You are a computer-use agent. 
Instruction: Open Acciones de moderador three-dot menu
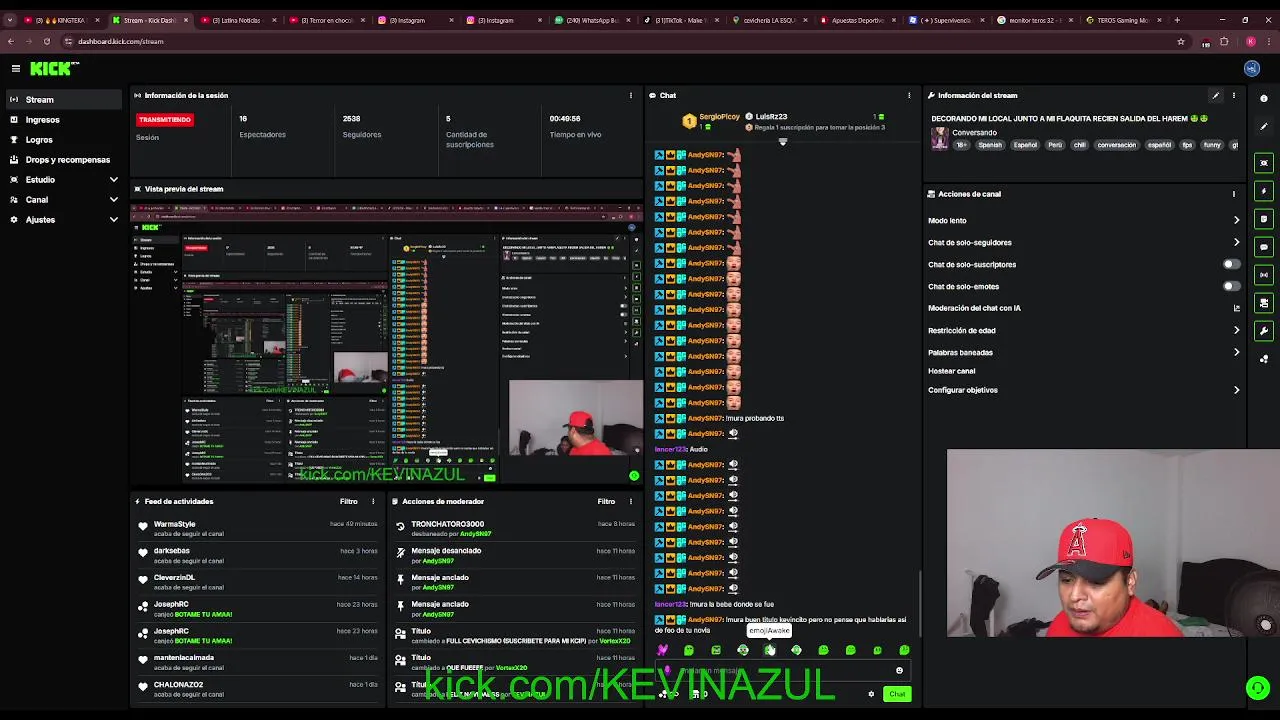(631, 501)
